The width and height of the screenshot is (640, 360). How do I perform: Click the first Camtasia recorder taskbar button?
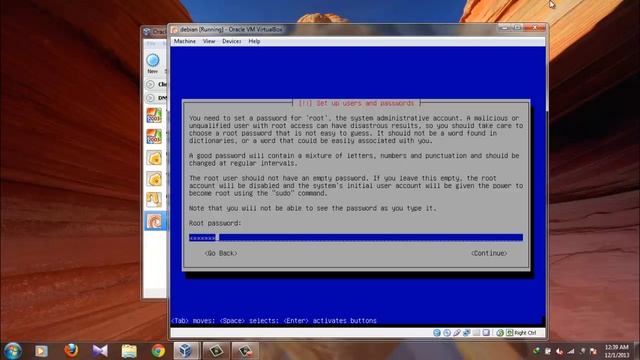click(216, 351)
